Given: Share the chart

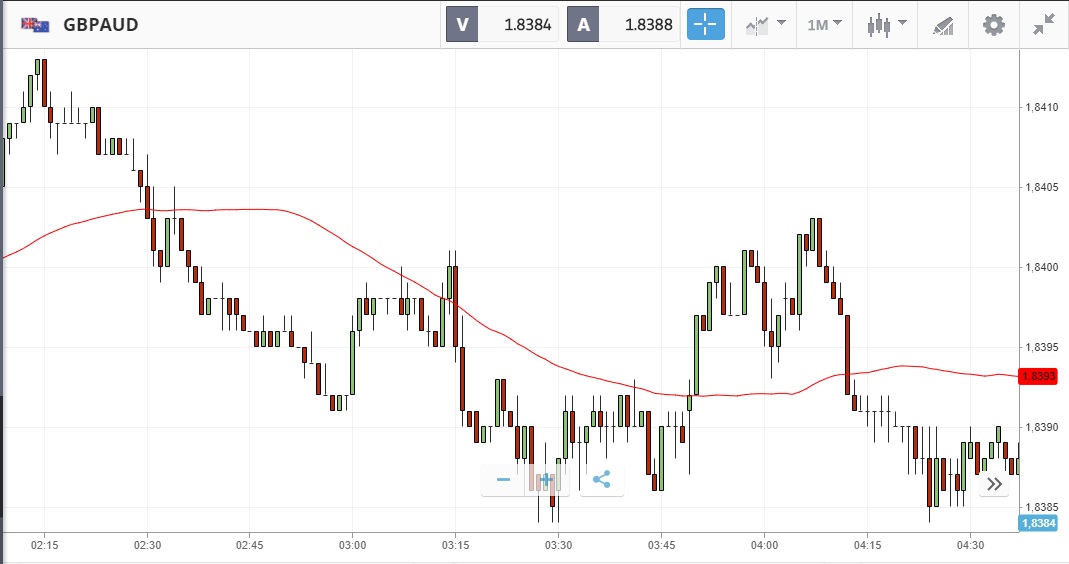Looking at the screenshot, I should (601, 480).
